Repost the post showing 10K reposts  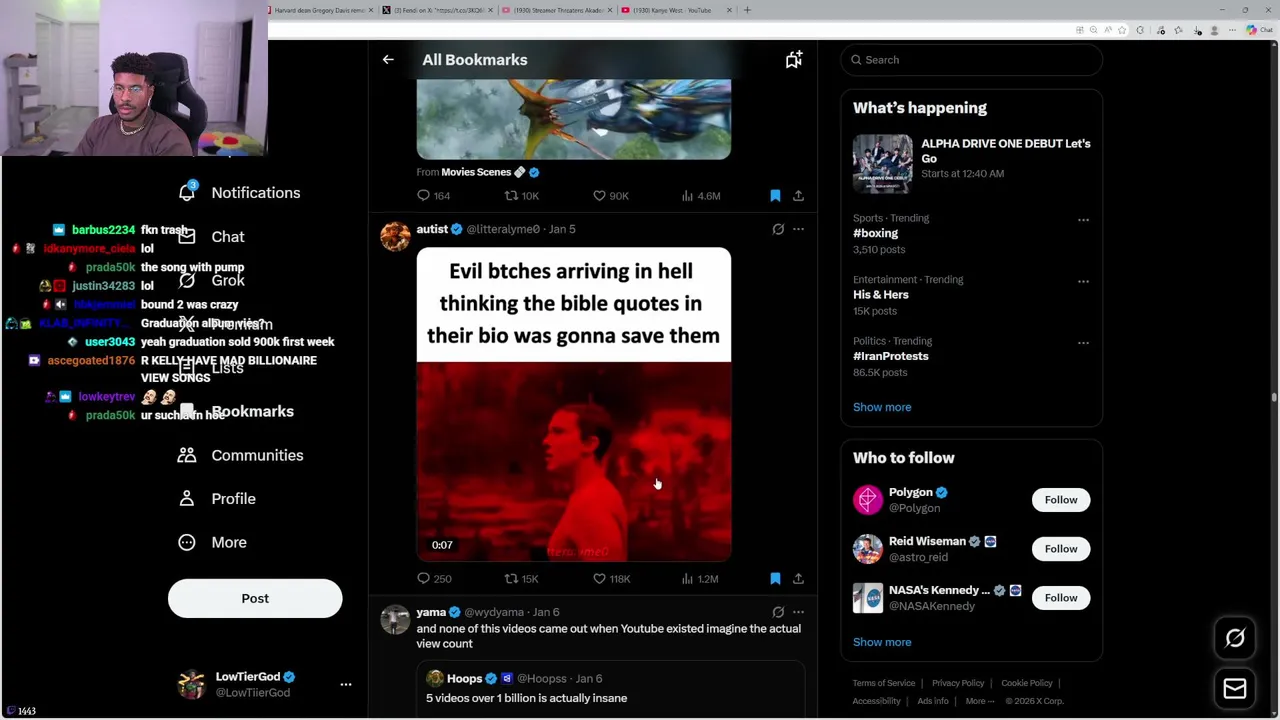tap(521, 196)
